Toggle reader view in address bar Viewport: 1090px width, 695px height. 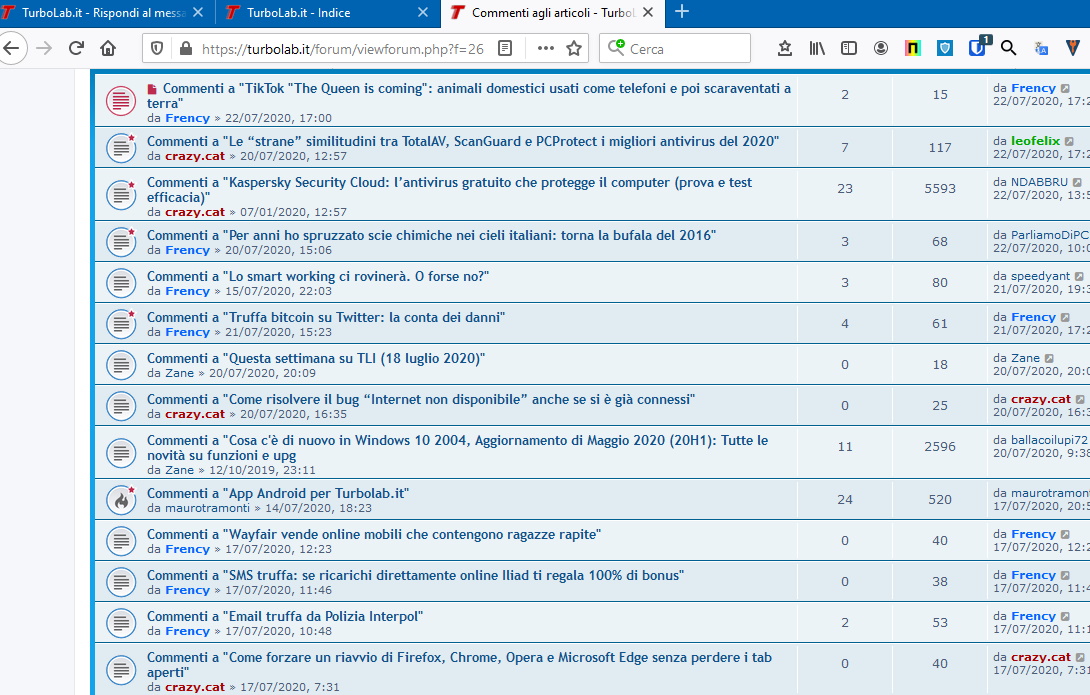tap(505, 49)
